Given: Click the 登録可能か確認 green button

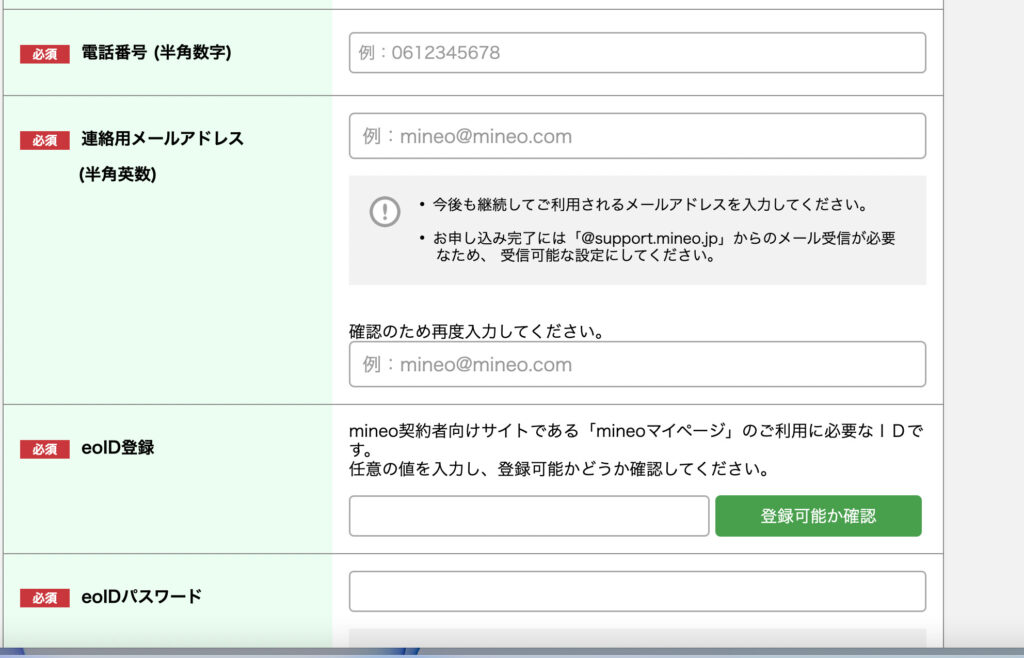Looking at the screenshot, I should [x=818, y=516].
